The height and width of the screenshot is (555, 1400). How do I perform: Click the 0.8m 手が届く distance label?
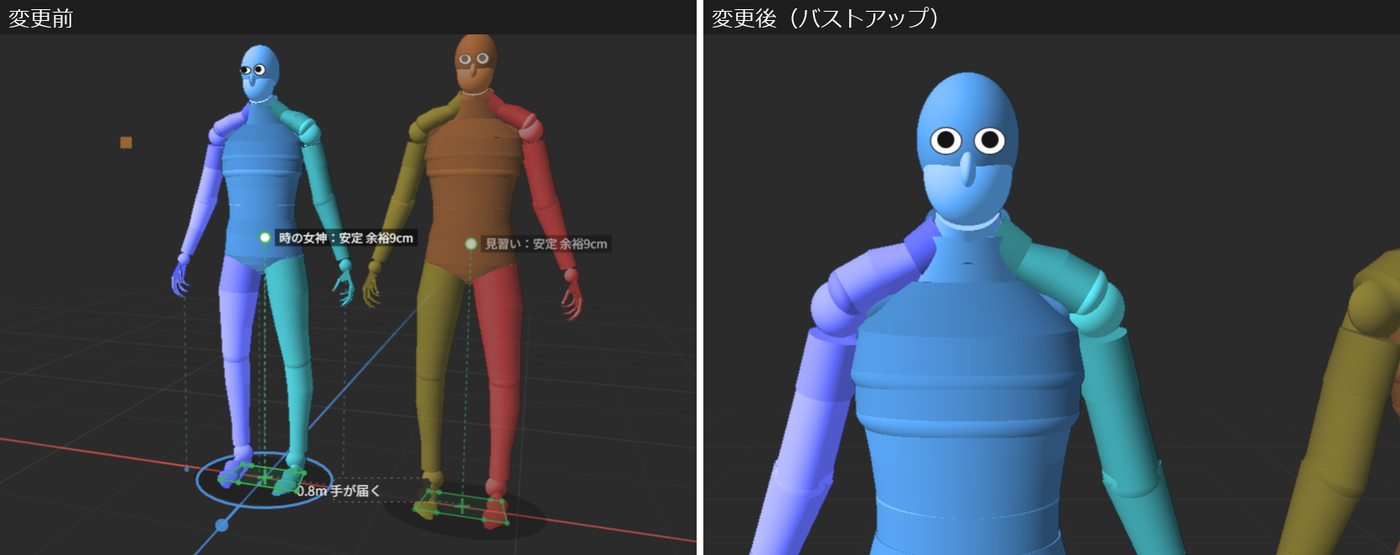[x=339, y=491]
